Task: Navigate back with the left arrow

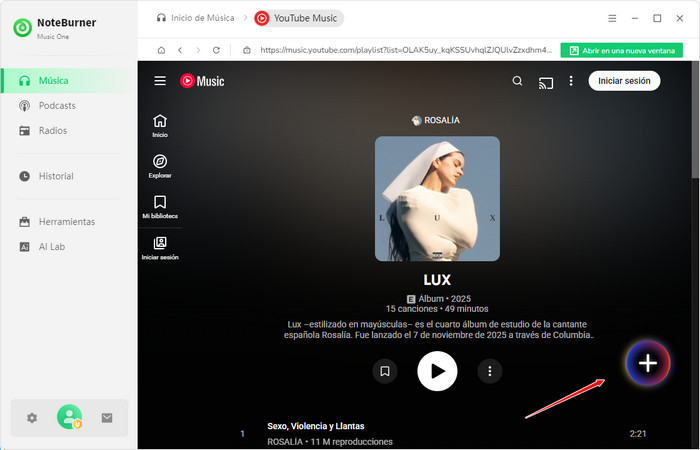Action: click(180, 50)
